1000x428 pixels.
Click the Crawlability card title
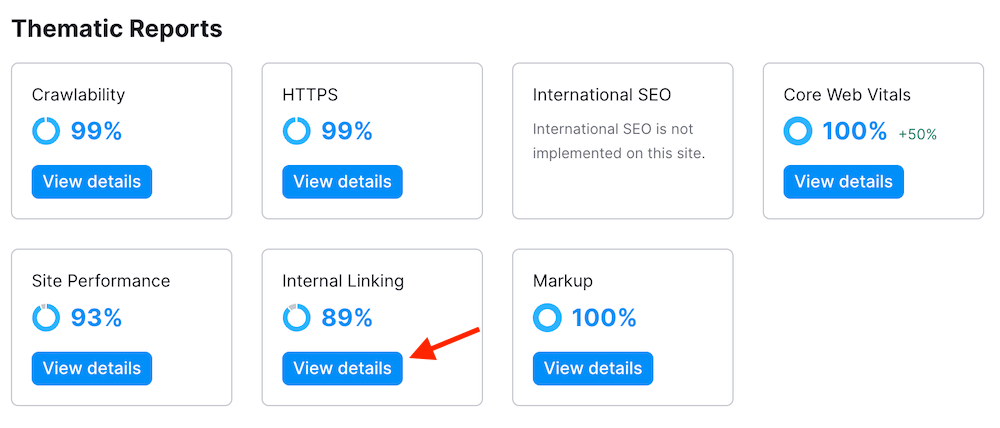coord(79,95)
